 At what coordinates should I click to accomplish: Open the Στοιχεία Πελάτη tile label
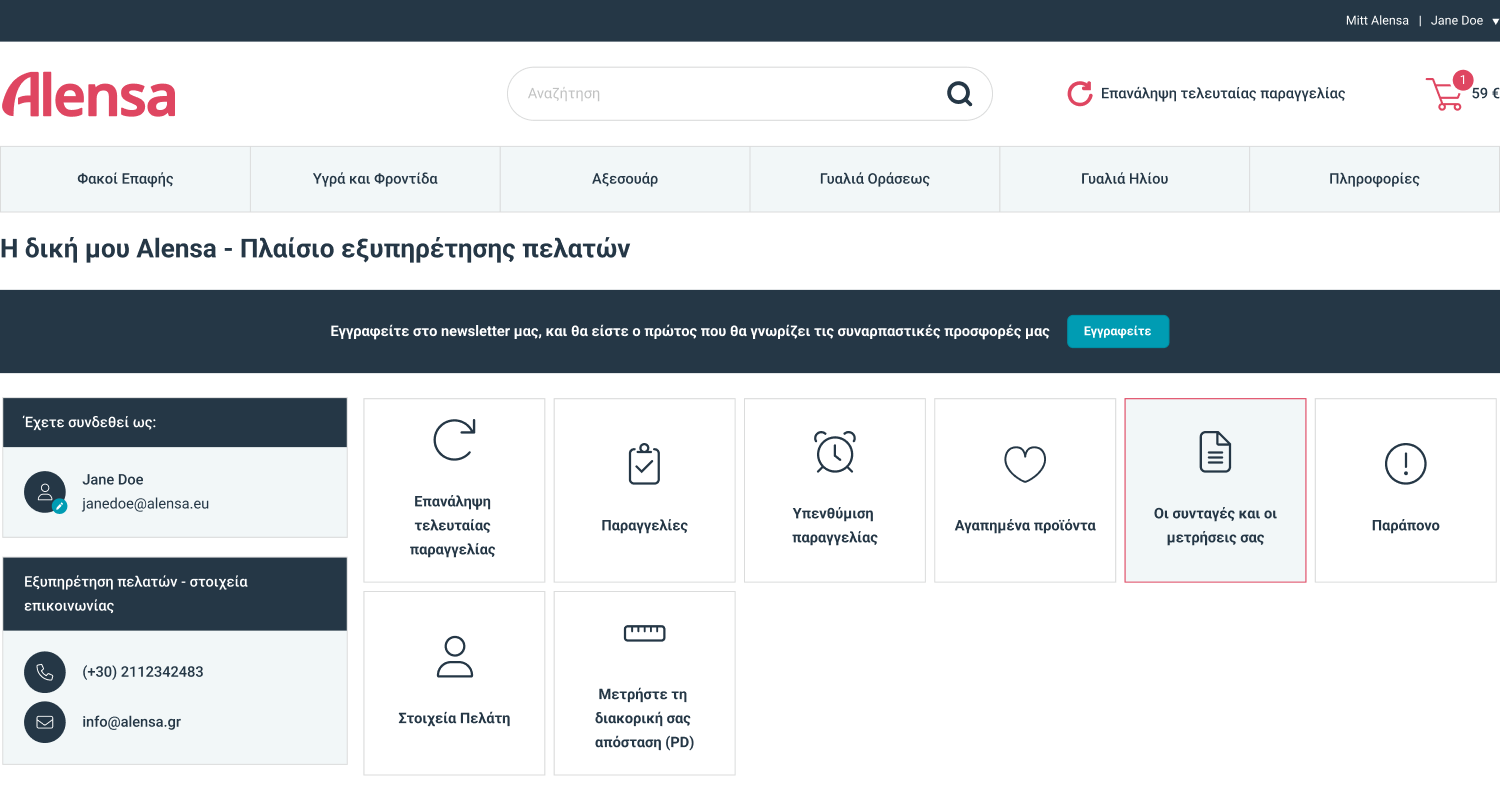454,719
